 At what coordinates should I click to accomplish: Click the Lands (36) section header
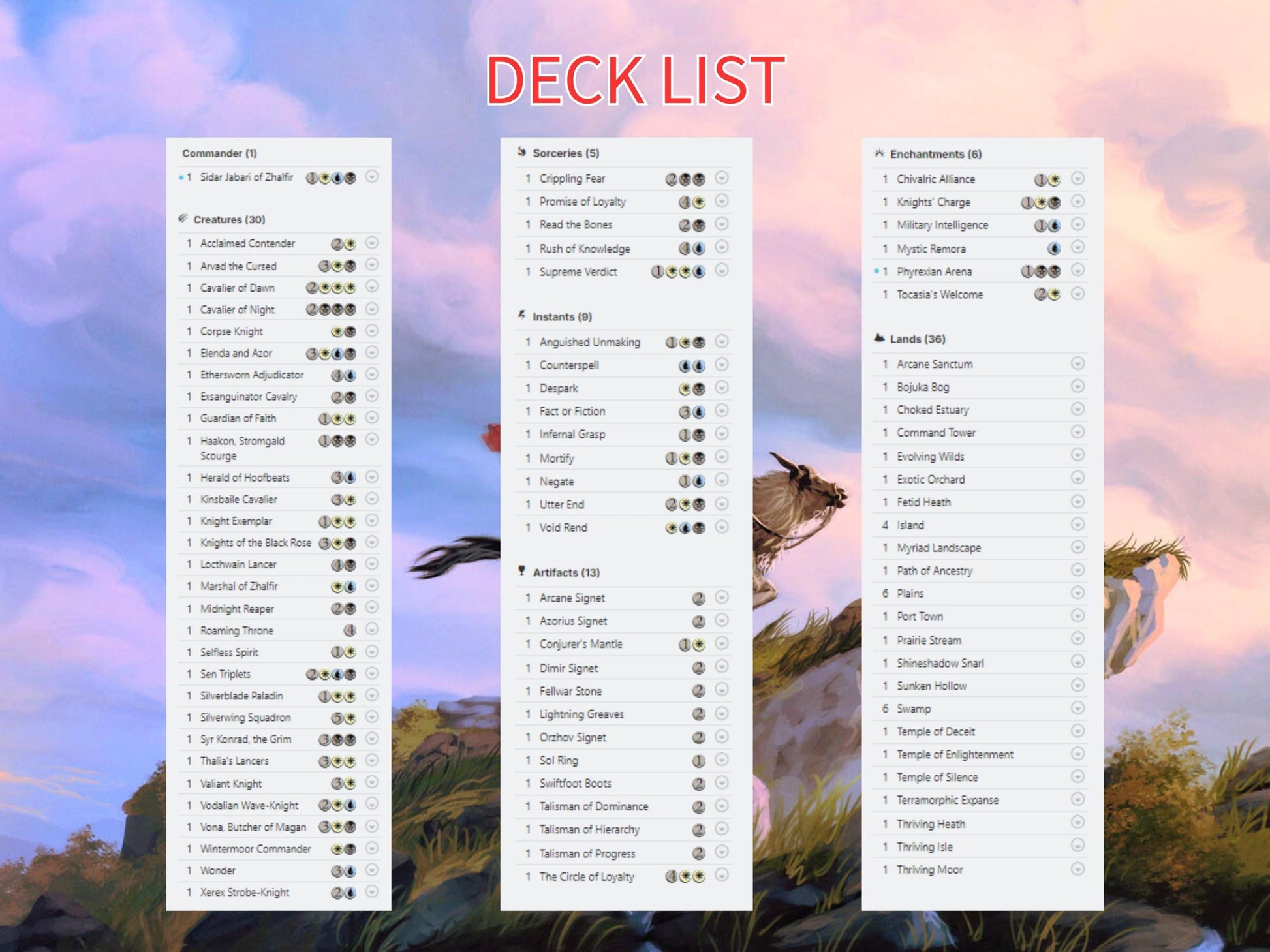917,339
